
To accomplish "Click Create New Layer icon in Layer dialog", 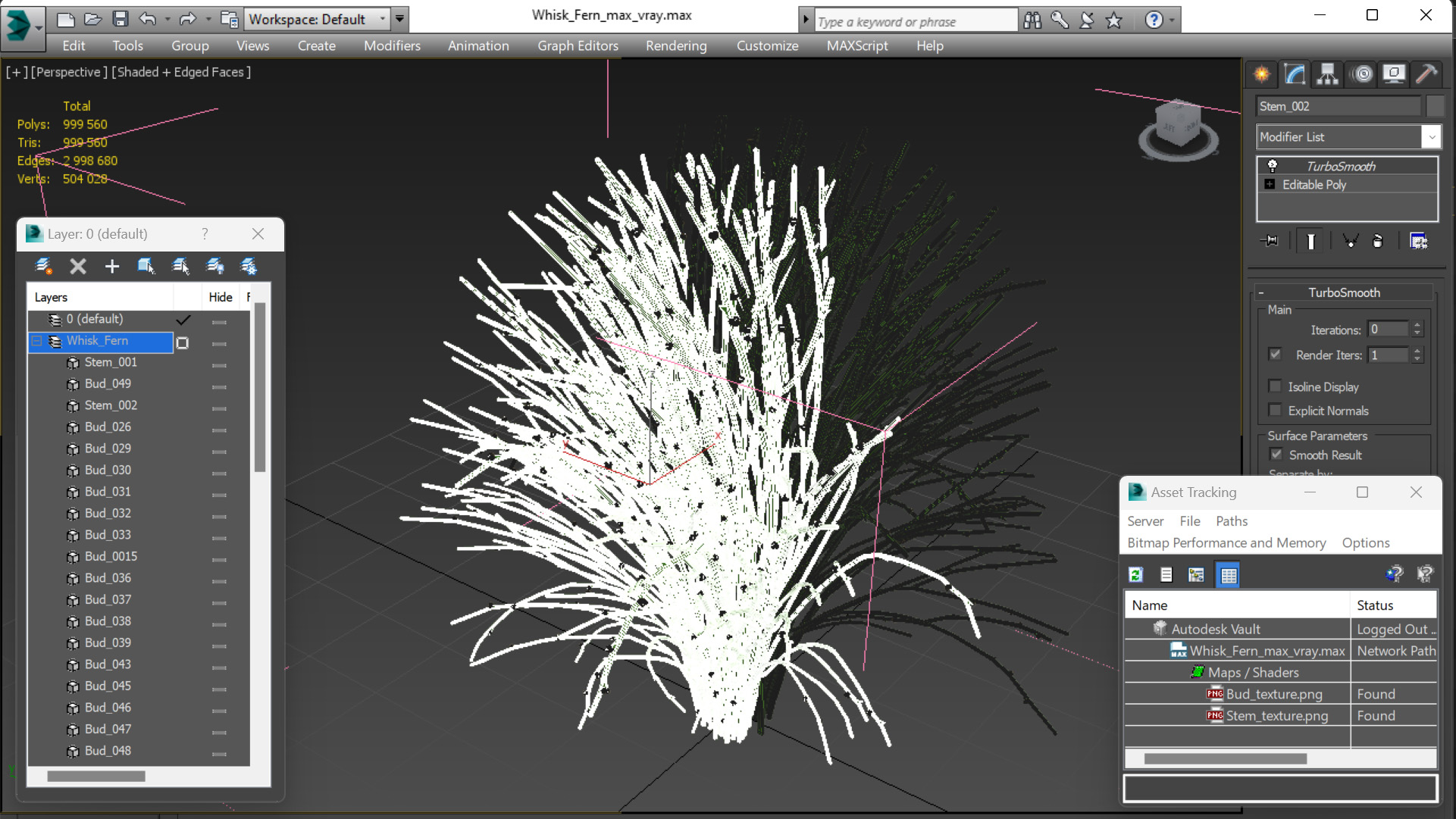I will pyautogui.click(x=43, y=266).
